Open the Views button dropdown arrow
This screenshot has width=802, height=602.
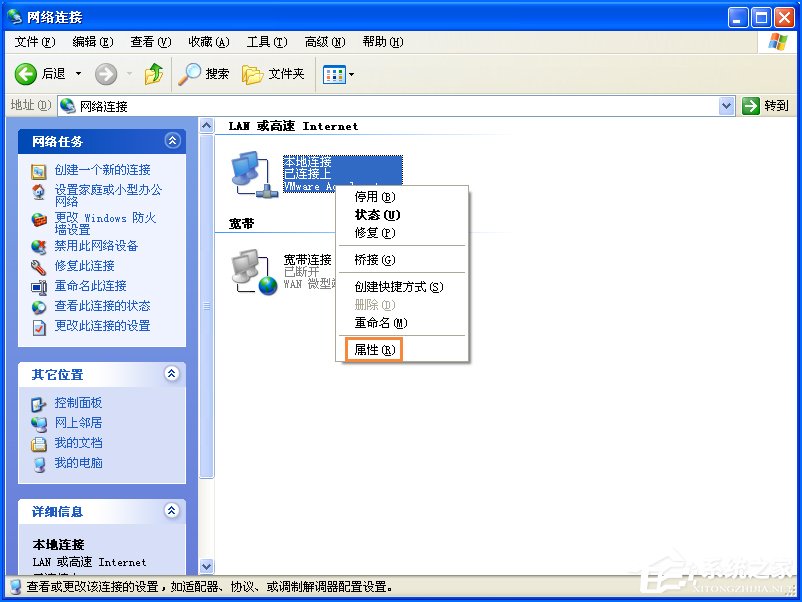[x=351, y=75]
